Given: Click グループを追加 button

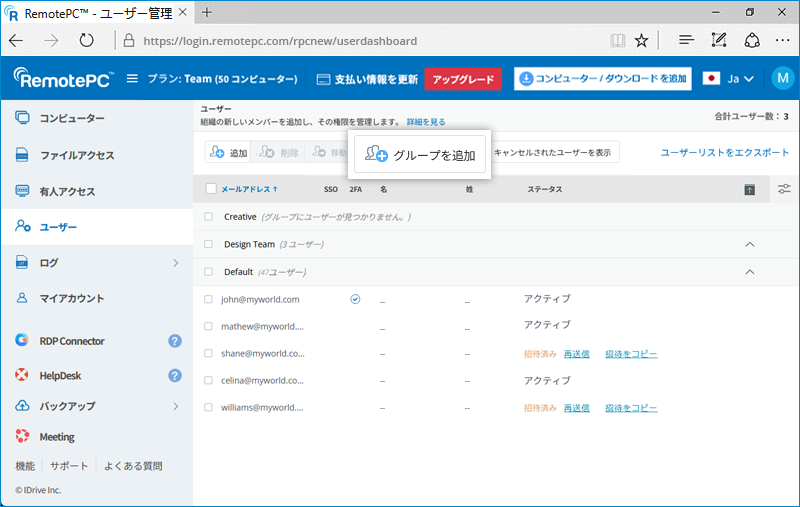Looking at the screenshot, I should tap(420, 154).
